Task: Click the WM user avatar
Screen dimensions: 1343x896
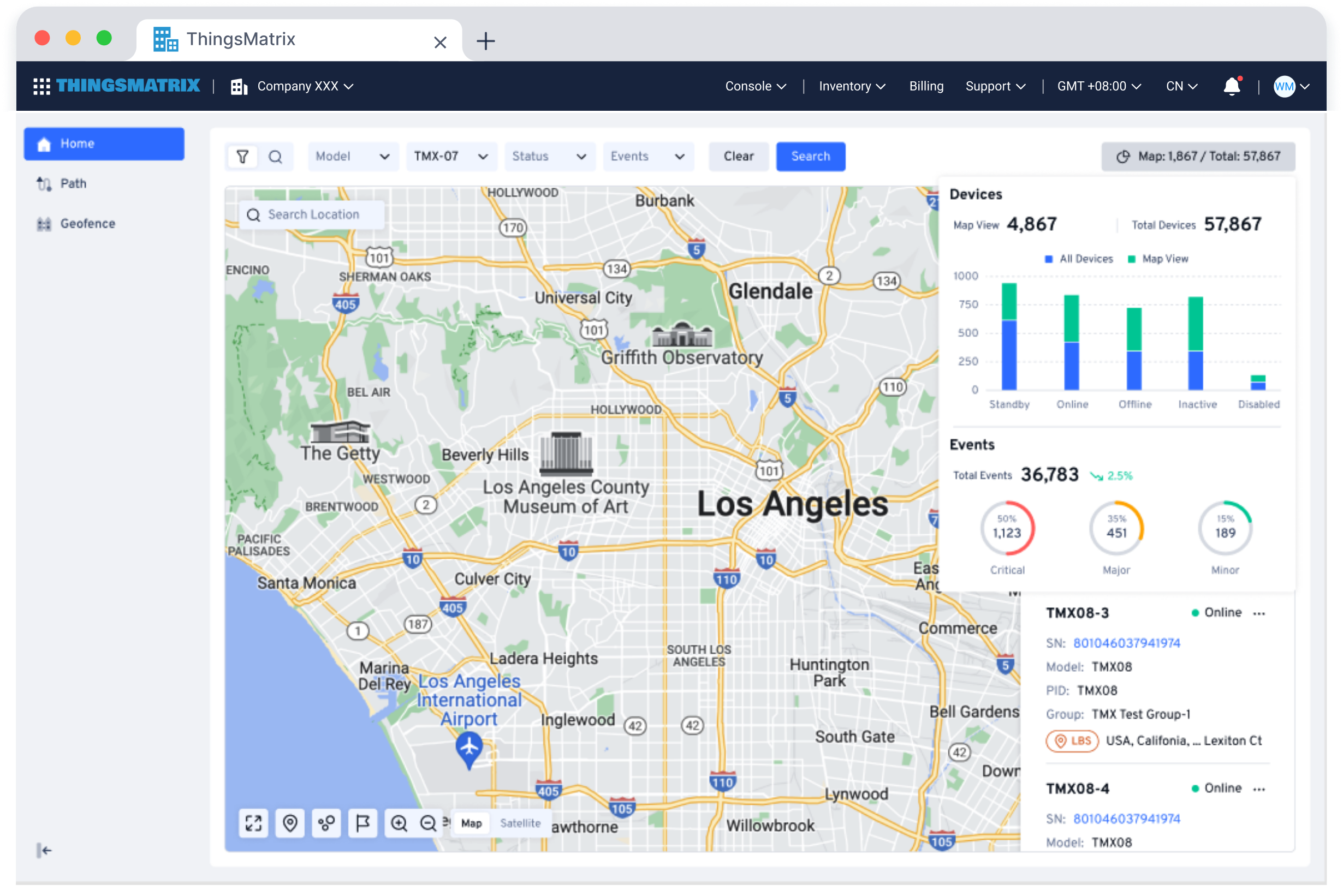Action: (x=1284, y=86)
